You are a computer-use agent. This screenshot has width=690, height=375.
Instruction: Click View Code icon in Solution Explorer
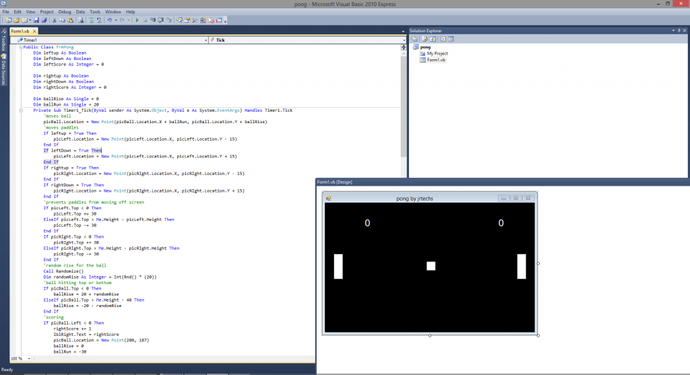point(443,39)
